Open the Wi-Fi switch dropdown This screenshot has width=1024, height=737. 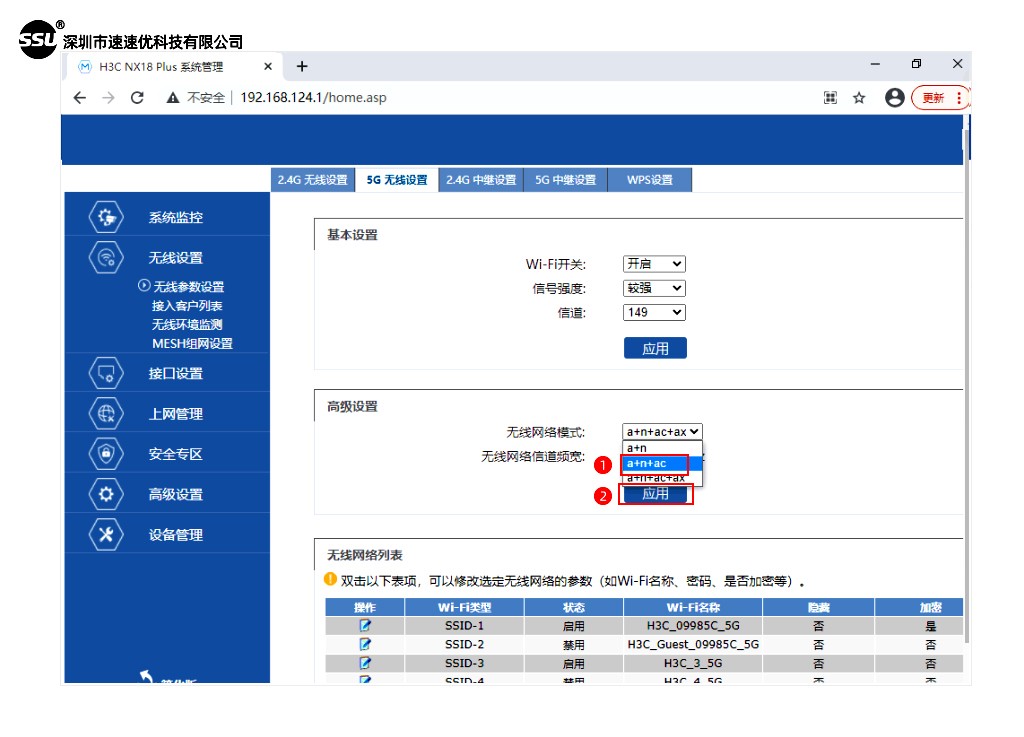point(654,264)
